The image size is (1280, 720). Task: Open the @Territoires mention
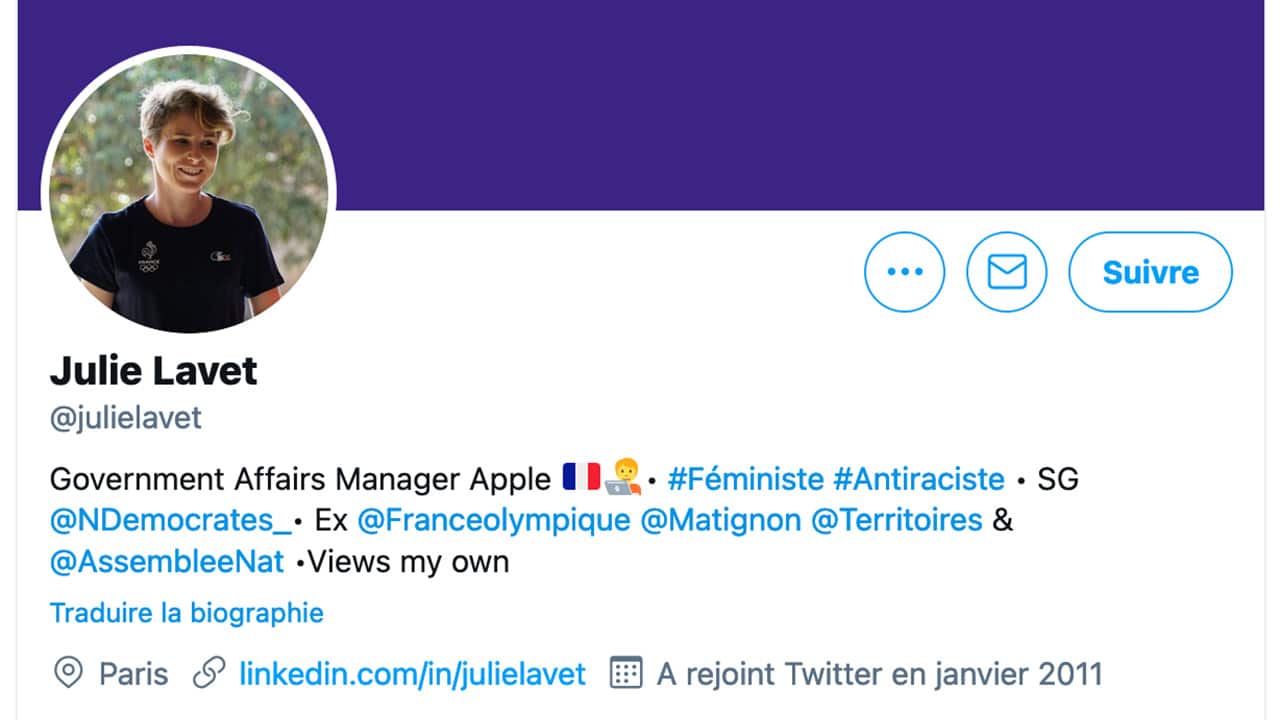point(896,521)
